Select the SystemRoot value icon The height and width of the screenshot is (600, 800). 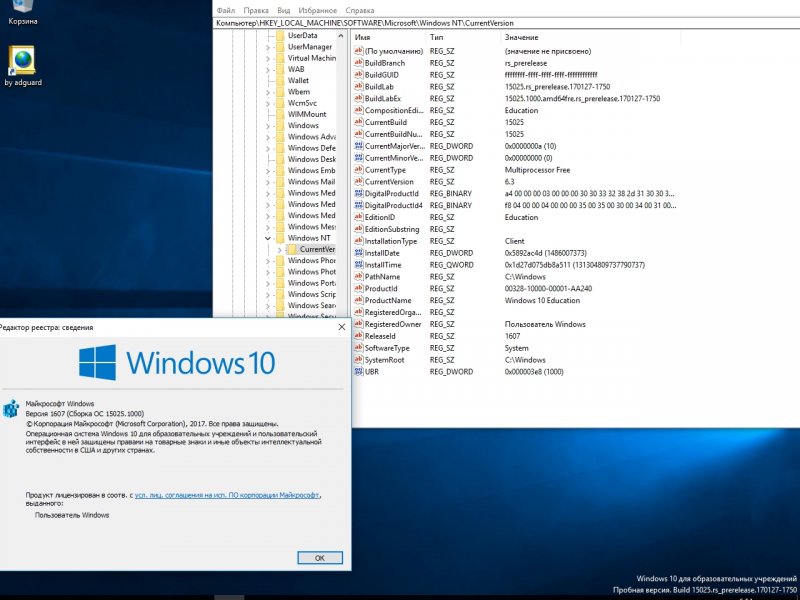point(358,360)
